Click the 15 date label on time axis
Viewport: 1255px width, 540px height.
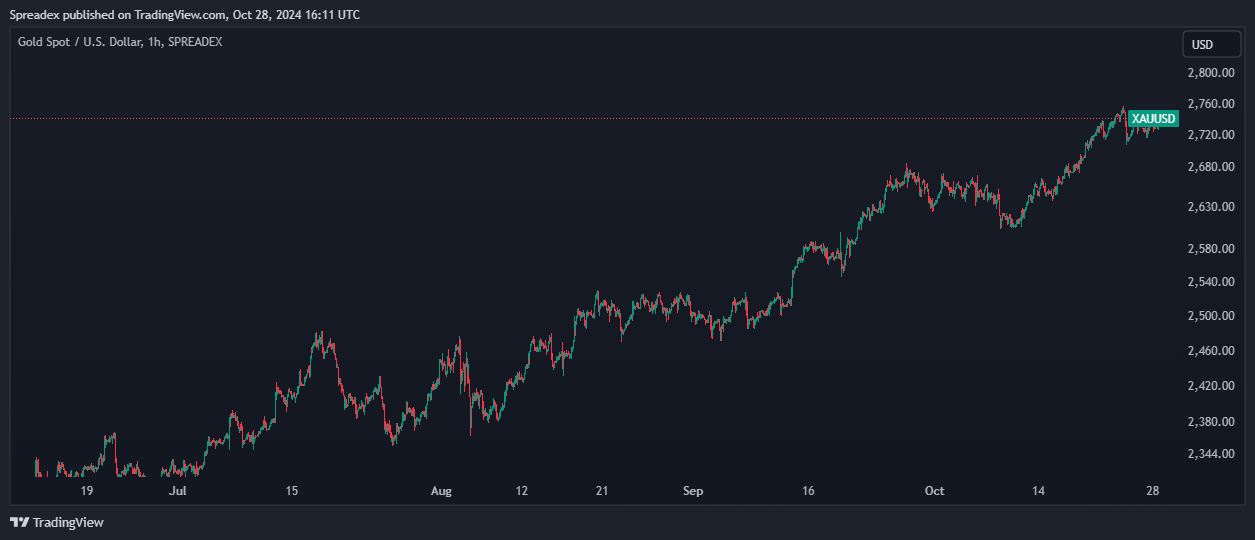tap(291, 491)
